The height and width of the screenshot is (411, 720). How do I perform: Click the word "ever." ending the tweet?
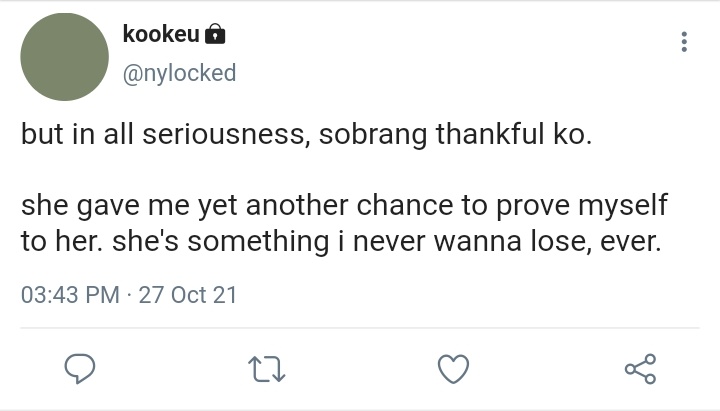(631, 242)
